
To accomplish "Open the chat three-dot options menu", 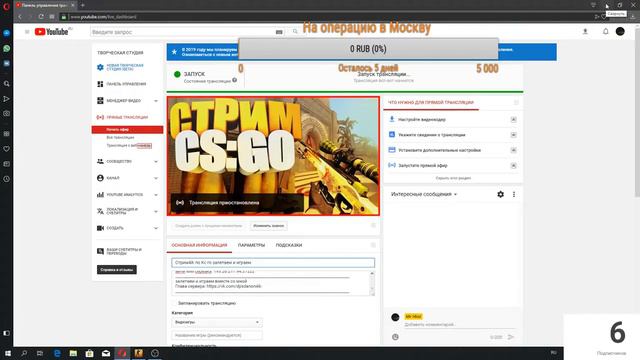I will click(514, 195).
